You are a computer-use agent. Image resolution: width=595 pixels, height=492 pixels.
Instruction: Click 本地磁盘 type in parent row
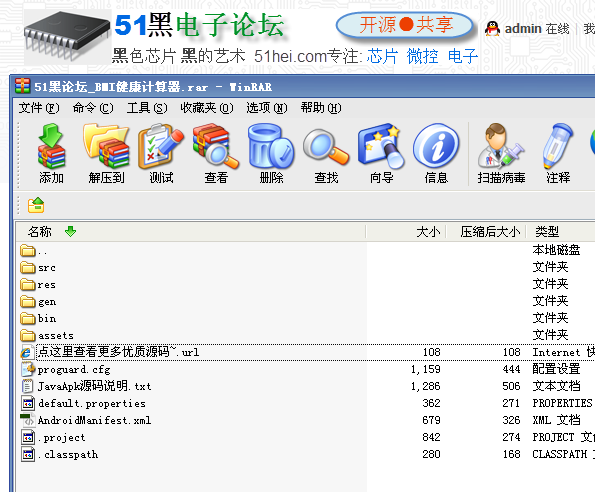(556, 250)
